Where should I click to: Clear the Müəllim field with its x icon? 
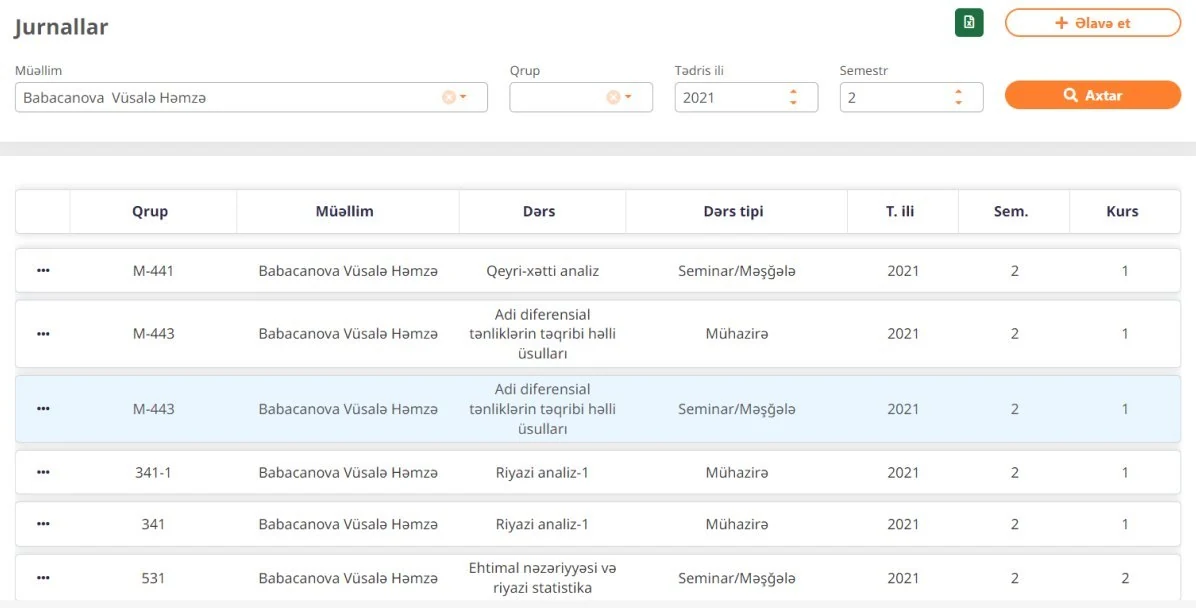coord(448,97)
